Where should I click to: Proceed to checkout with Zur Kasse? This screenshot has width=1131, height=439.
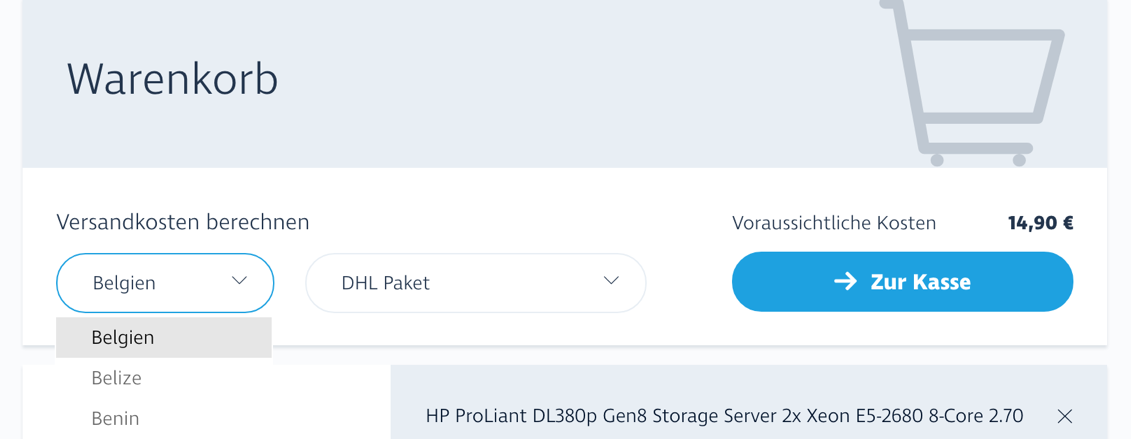pyautogui.click(x=902, y=282)
